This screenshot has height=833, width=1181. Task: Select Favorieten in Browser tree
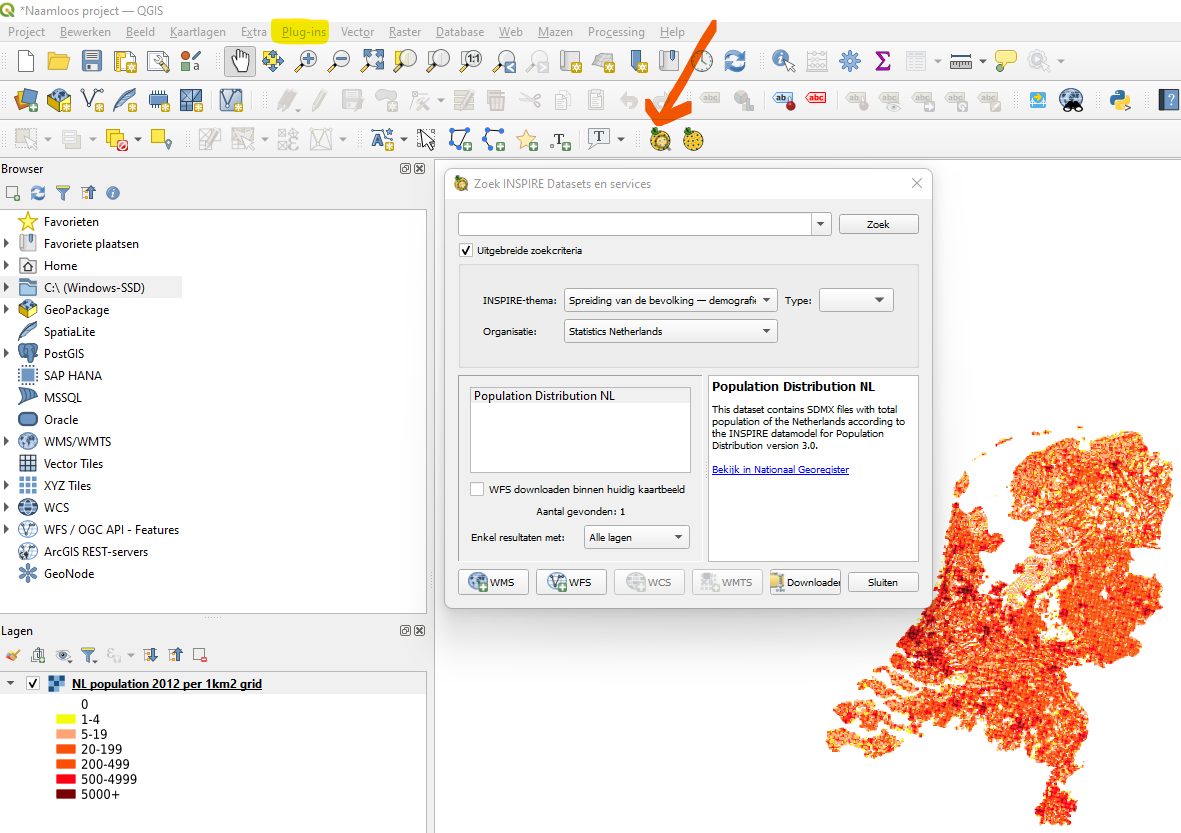coord(71,221)
